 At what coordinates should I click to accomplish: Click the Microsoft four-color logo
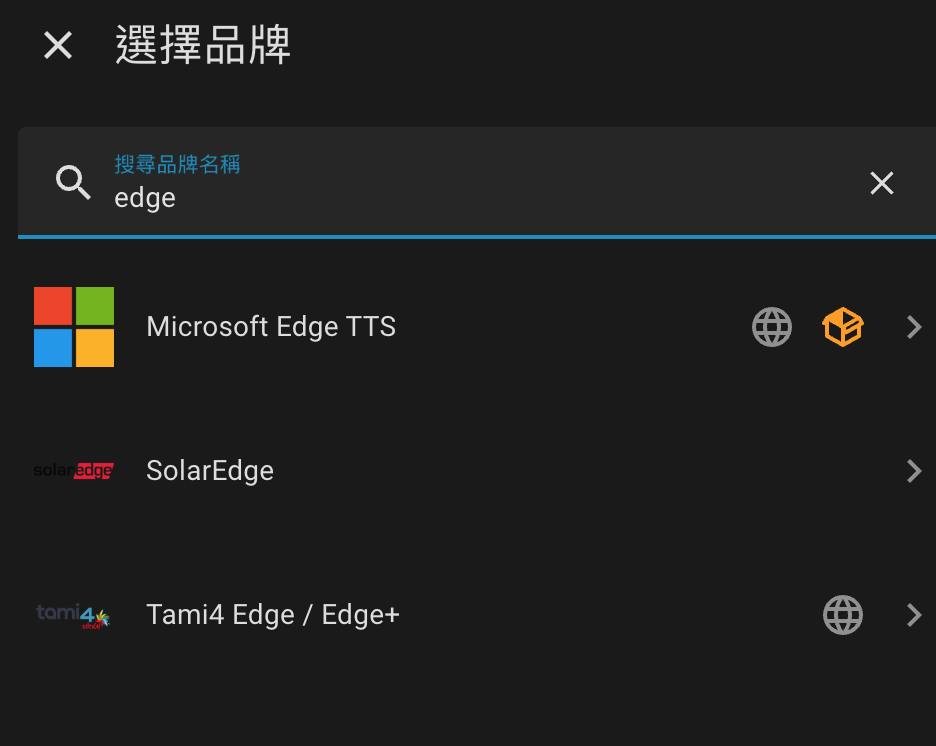[x=74, y=327]
